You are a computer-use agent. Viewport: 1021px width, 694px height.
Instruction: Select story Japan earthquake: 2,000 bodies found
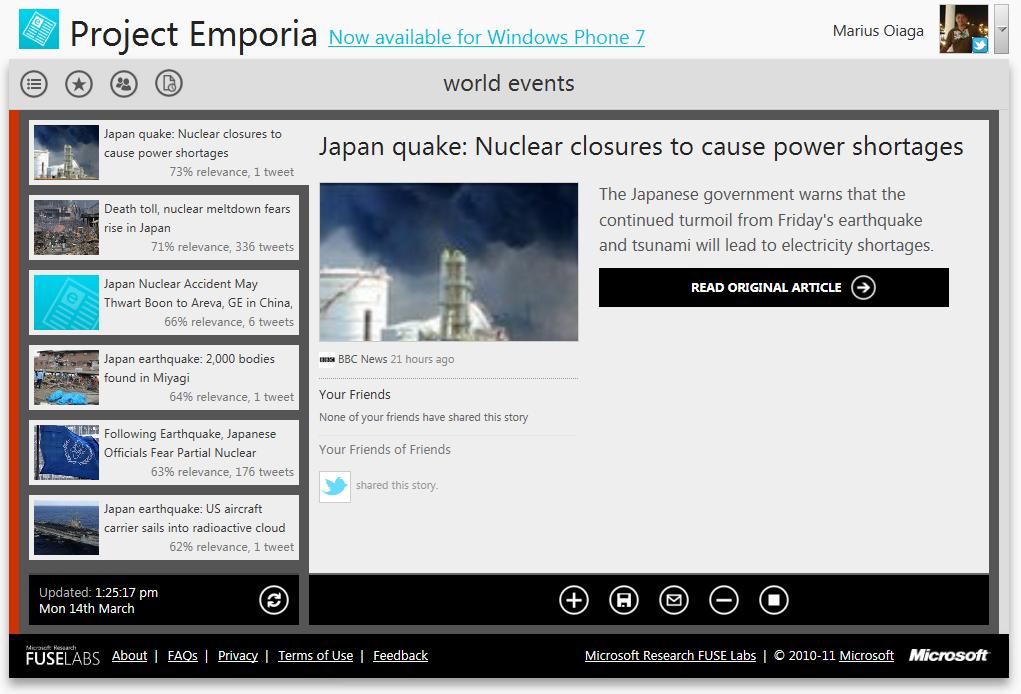164,378
